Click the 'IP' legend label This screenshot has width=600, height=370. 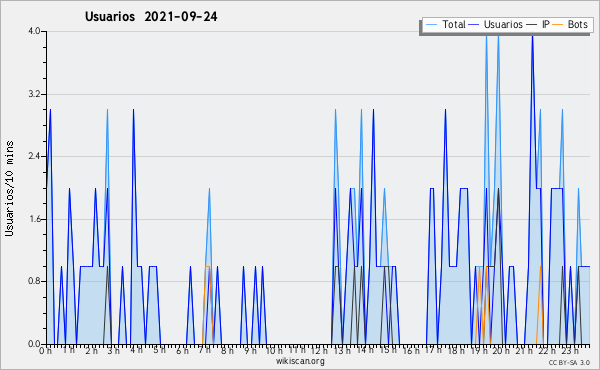click(546, 24)
